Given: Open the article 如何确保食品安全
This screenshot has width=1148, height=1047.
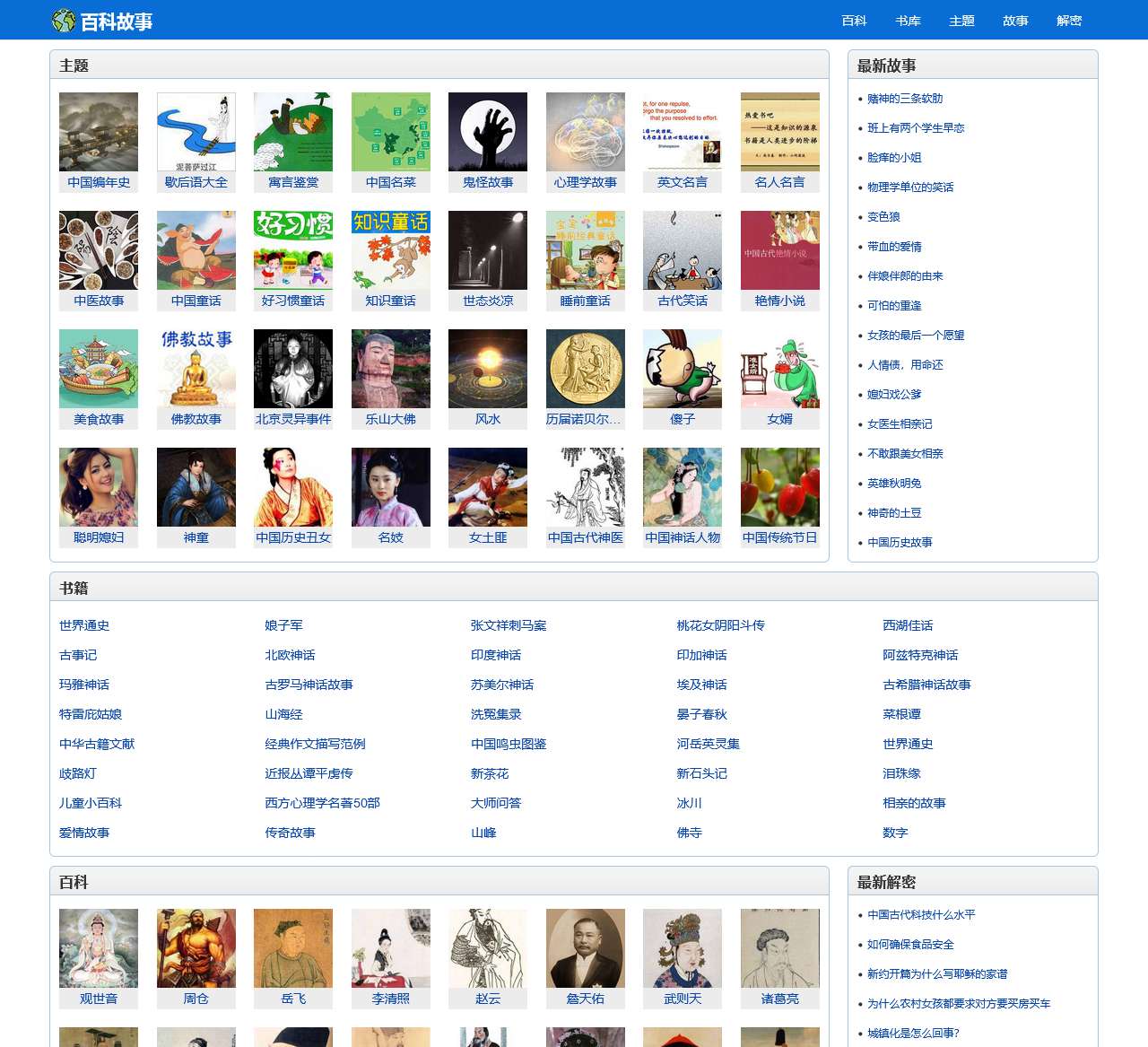Looking at the screenshot, I should [910, 945].
